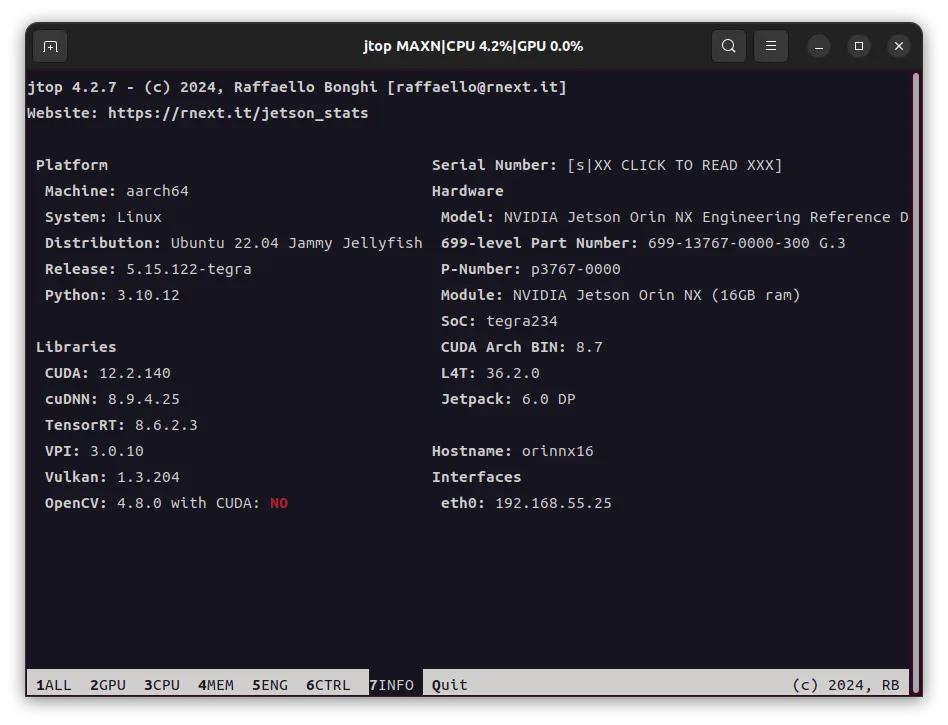Click the VPI version 3.0.10
Image resolution: width=948 pixels, height=725 pixels.
[117, 451]
